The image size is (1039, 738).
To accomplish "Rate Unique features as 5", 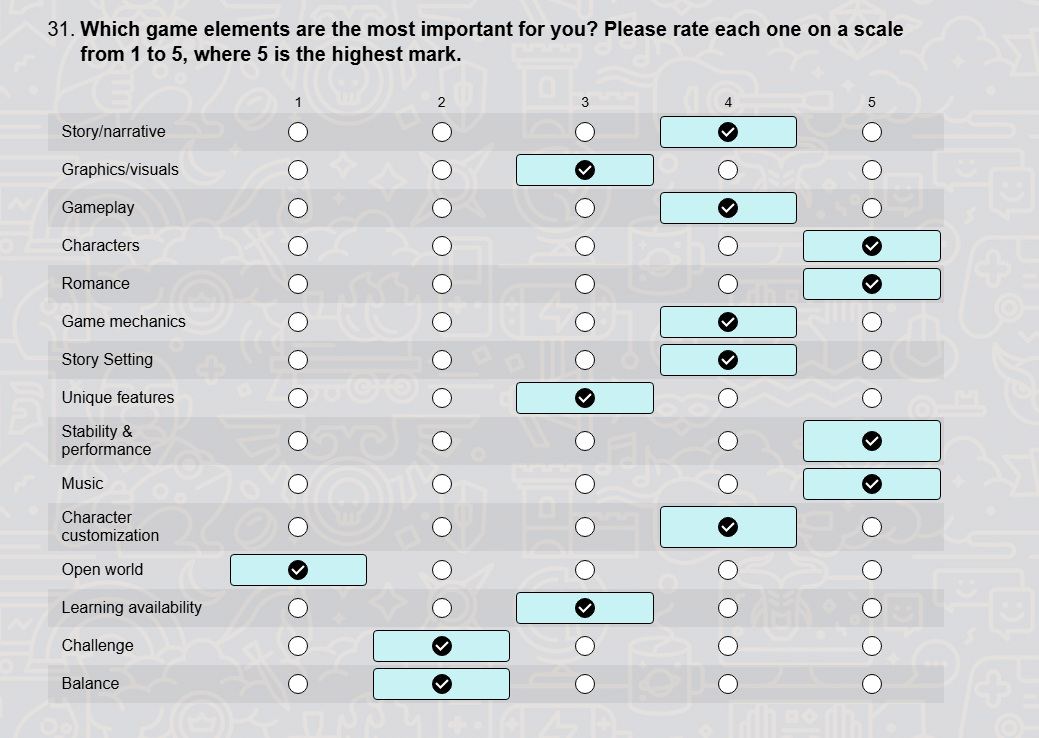I will click(x=871, y=398).
